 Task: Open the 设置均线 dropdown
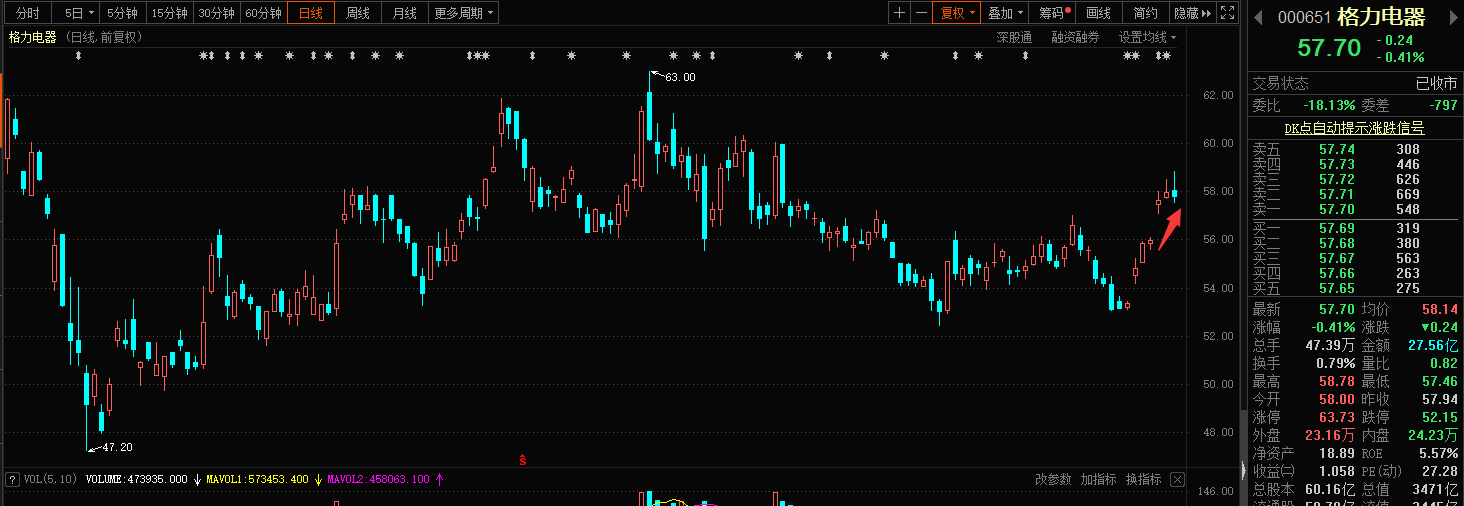[1147, 37]
